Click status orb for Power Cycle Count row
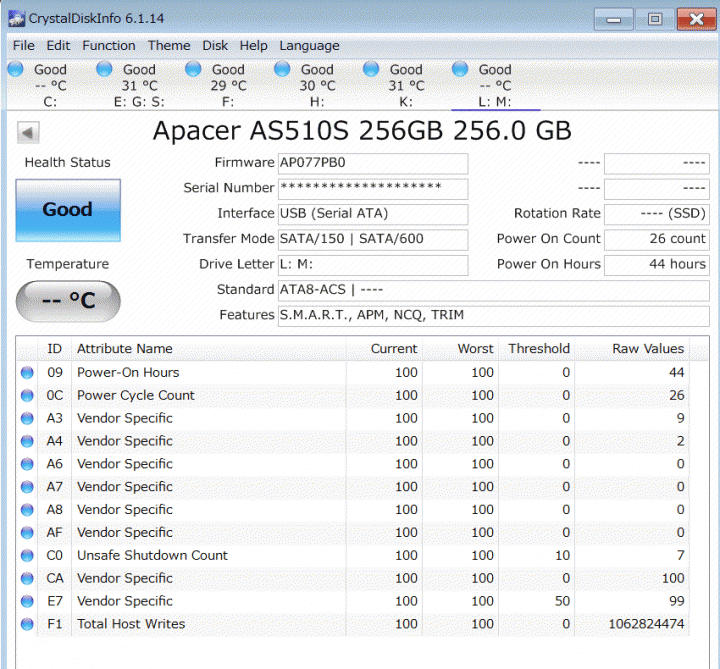 point(27,395)
